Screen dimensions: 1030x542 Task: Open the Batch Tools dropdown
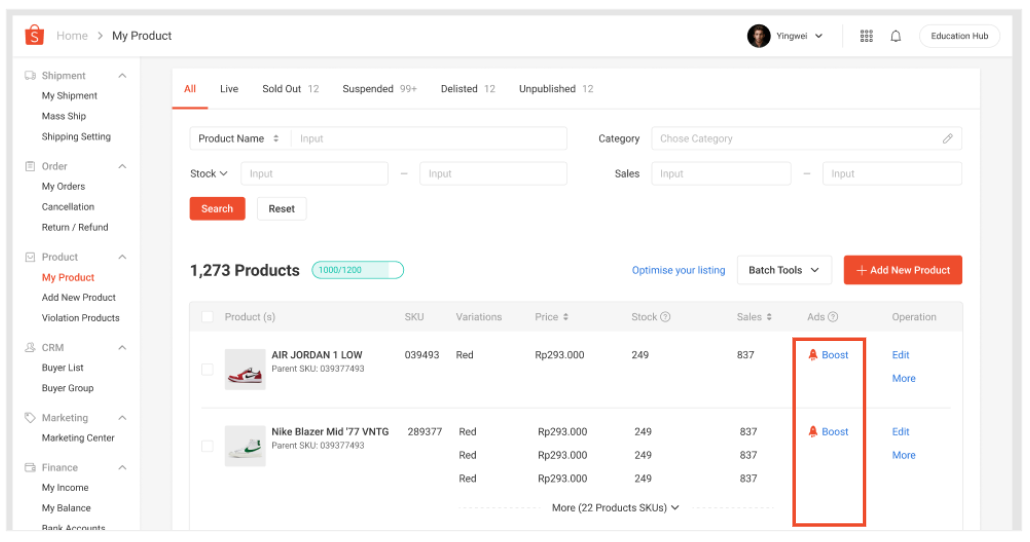[784, 270]
